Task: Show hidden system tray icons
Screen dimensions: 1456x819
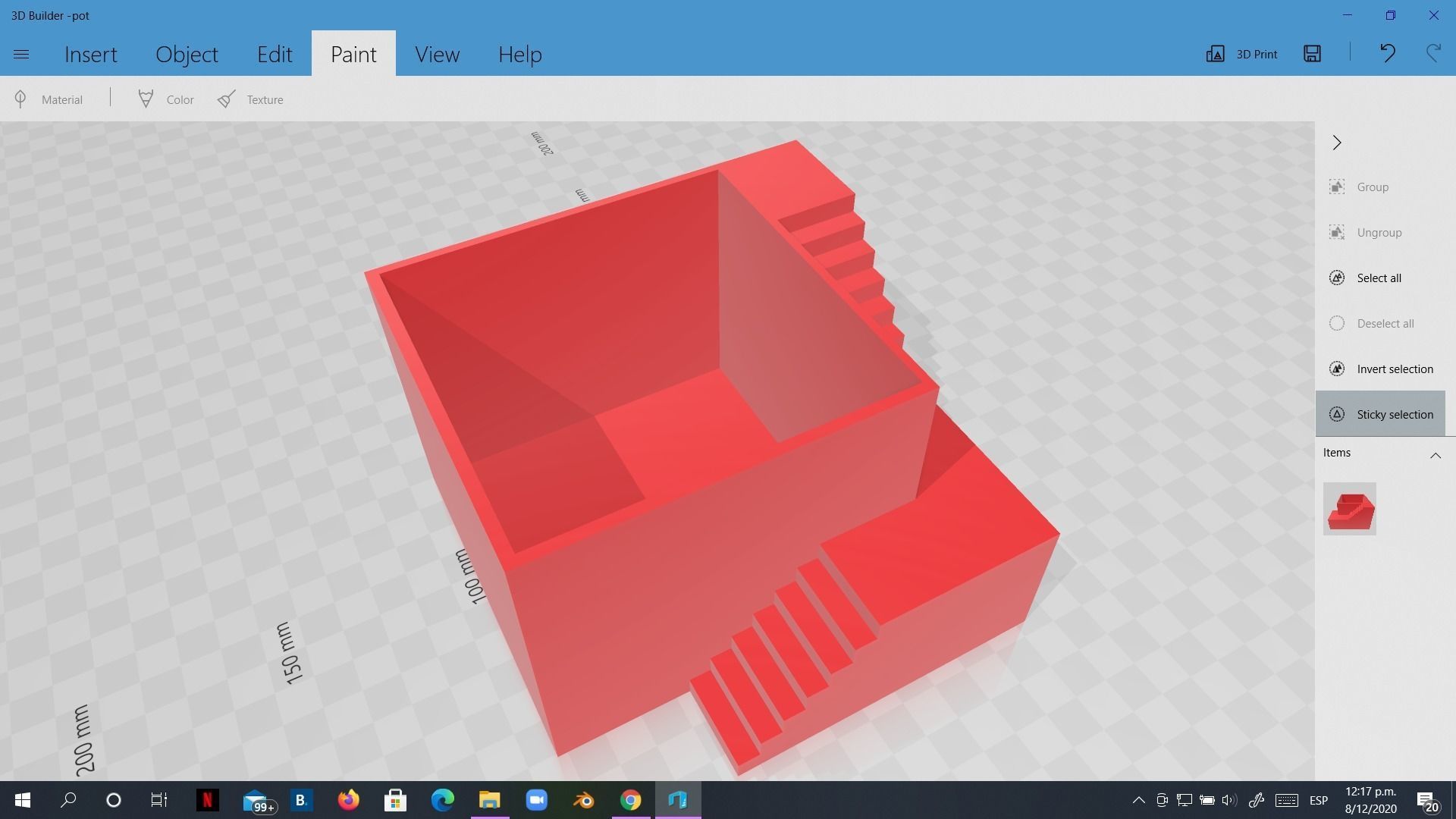Action: coord(1138,800)
